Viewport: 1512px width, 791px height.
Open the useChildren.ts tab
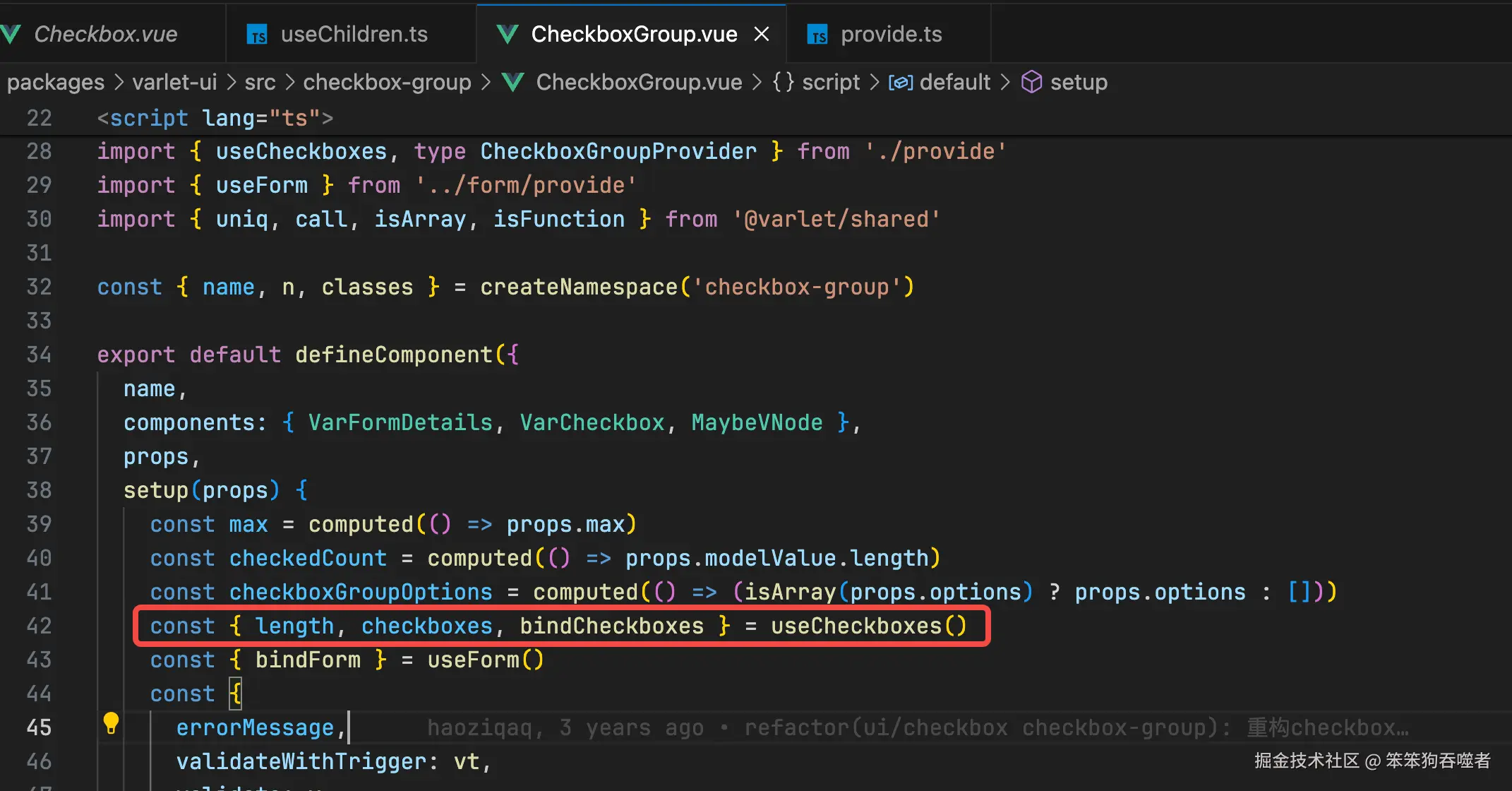click(354, 34)
